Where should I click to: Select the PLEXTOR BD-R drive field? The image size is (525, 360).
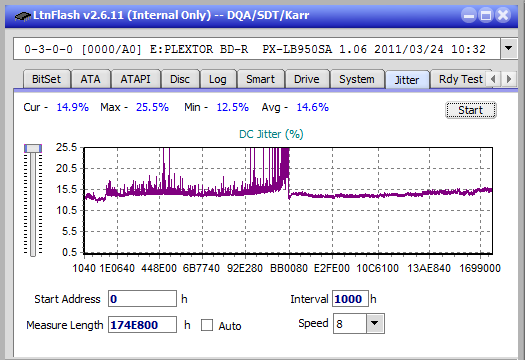click(x=256, y=49)
